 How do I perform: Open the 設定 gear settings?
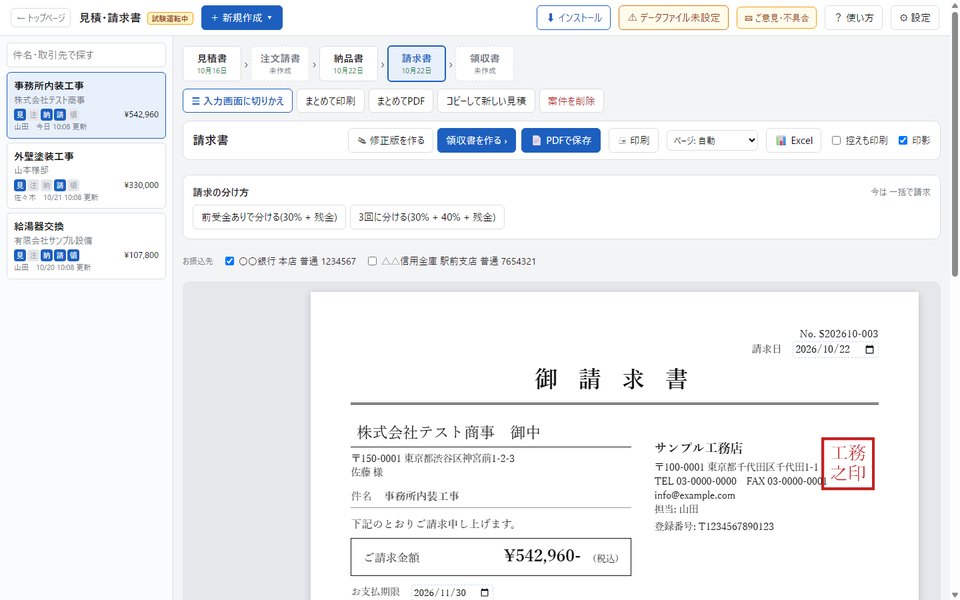coord(915,18)
